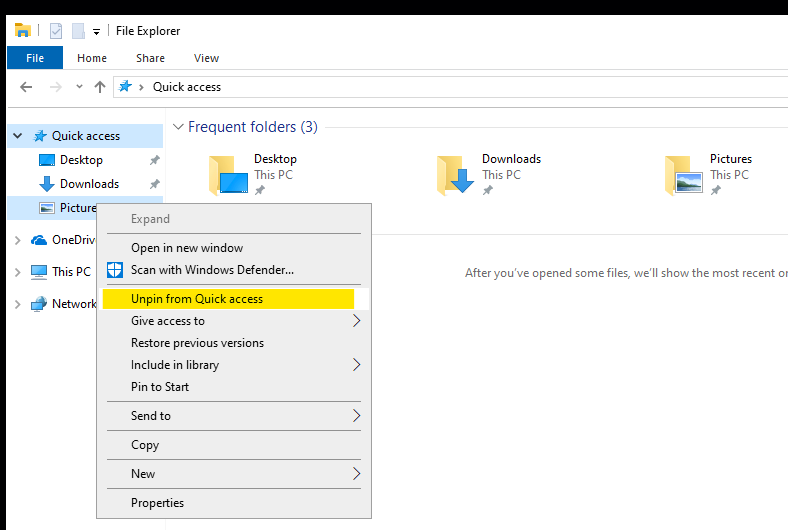
Task: Open the Recent locations dropdown arrow
Action: coord(79,86)
